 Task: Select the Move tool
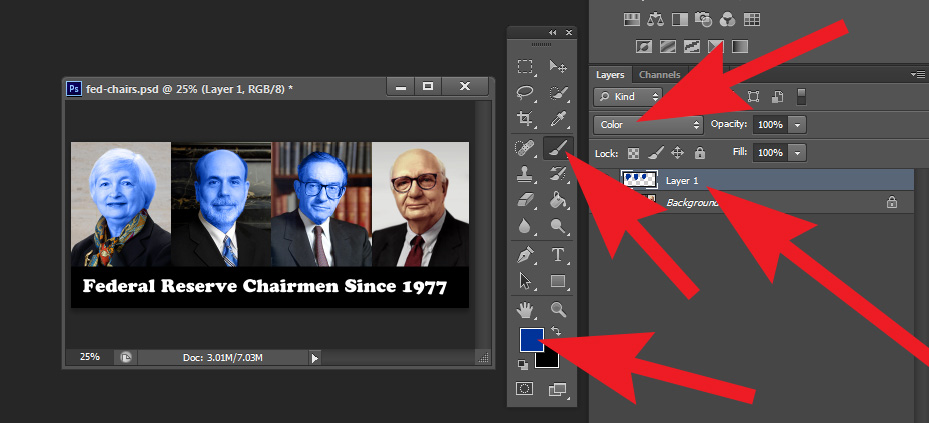click(x=558, y=66)
